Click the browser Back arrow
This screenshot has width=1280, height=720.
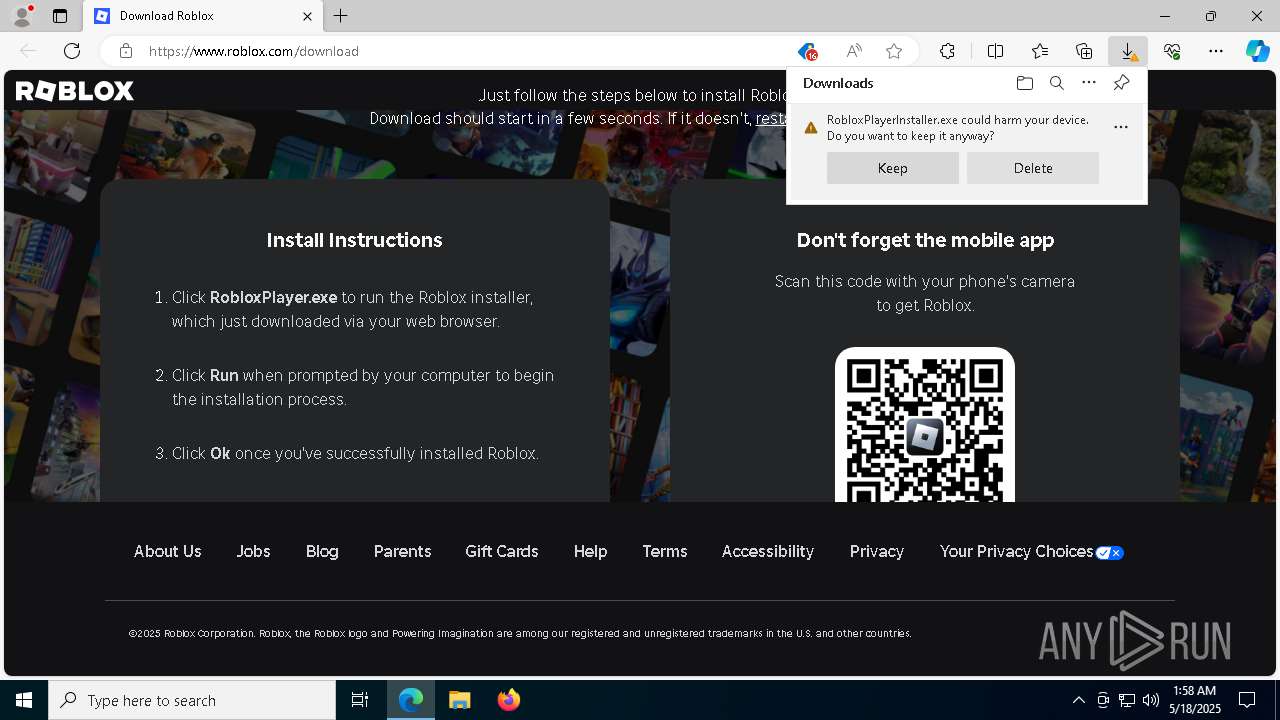(28, 51)
